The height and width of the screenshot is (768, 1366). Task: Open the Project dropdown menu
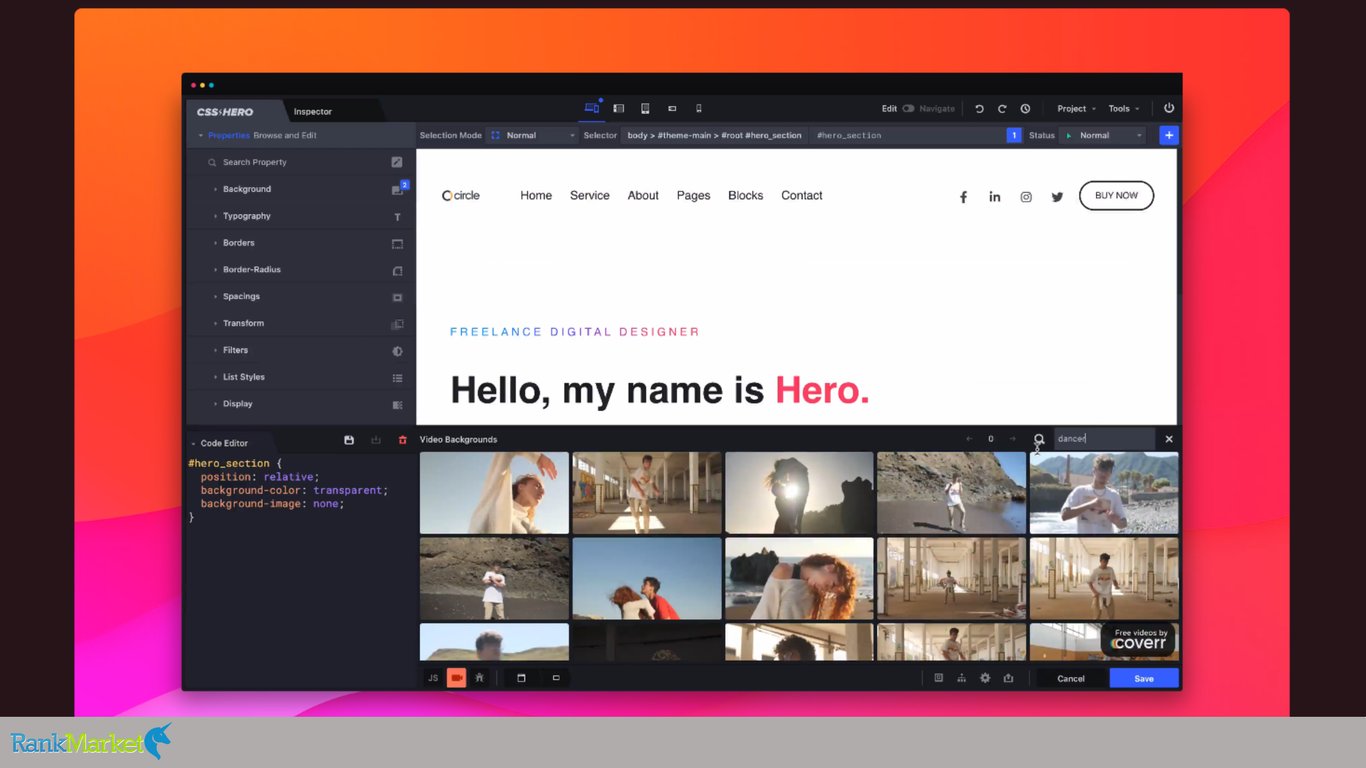(x=1076, y=108)
